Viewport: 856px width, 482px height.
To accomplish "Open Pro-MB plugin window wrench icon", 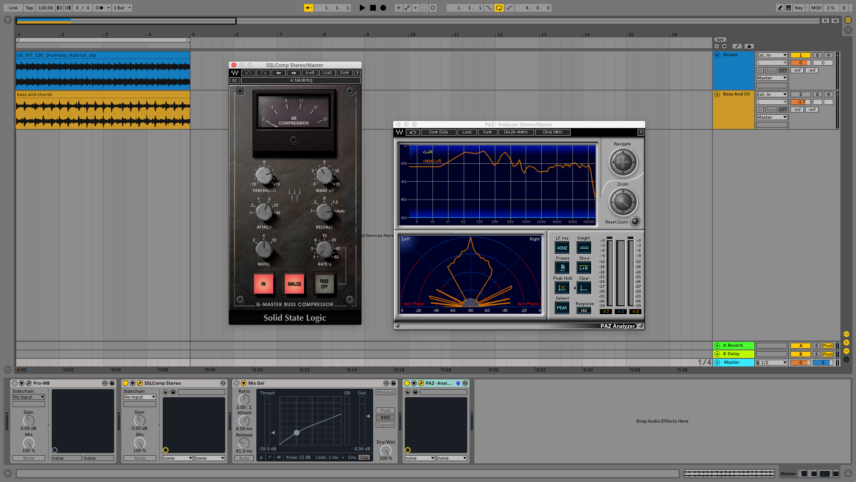I will pos(29,383).
